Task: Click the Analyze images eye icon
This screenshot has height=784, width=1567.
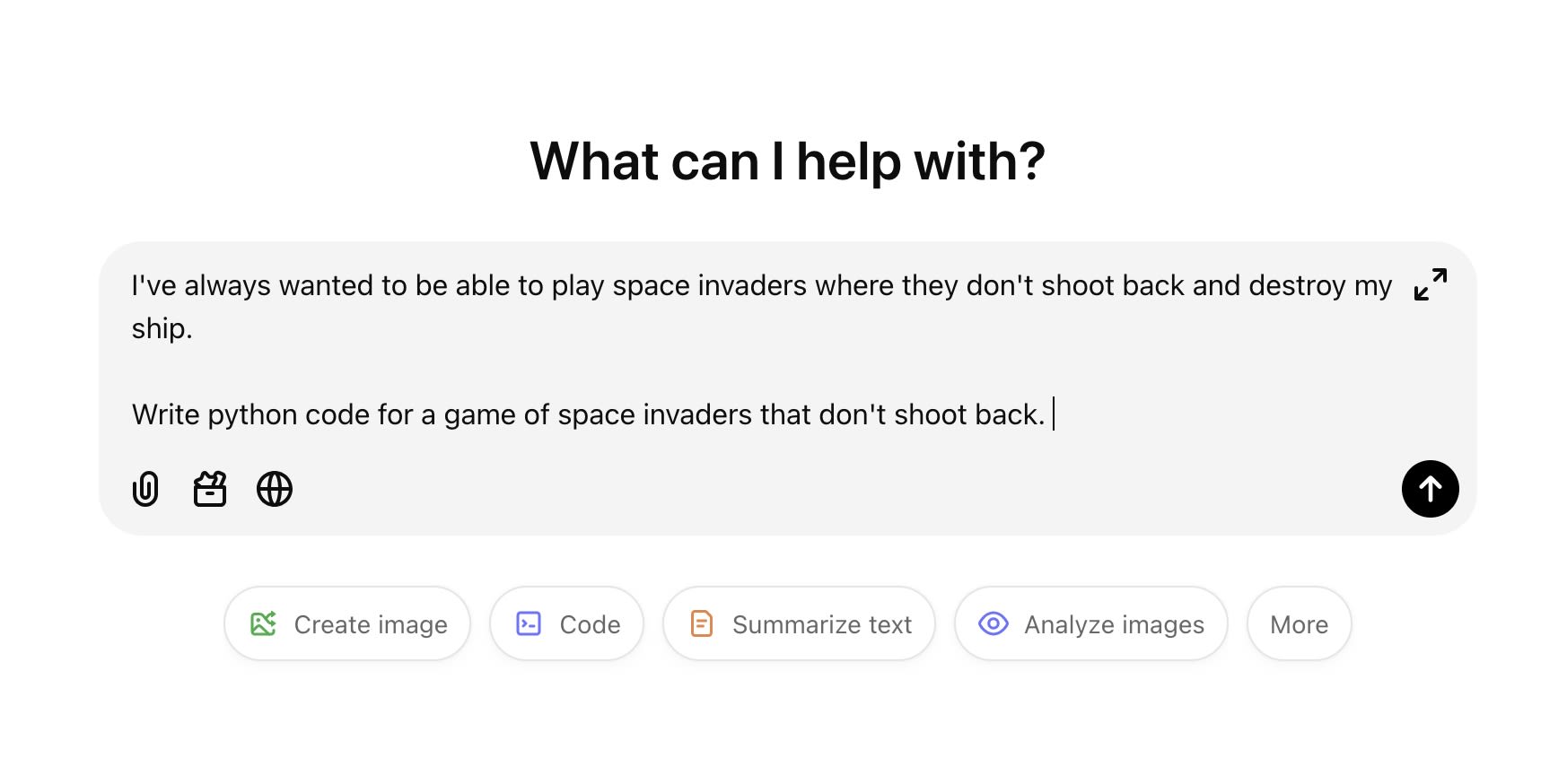Action: coord(994,623)
